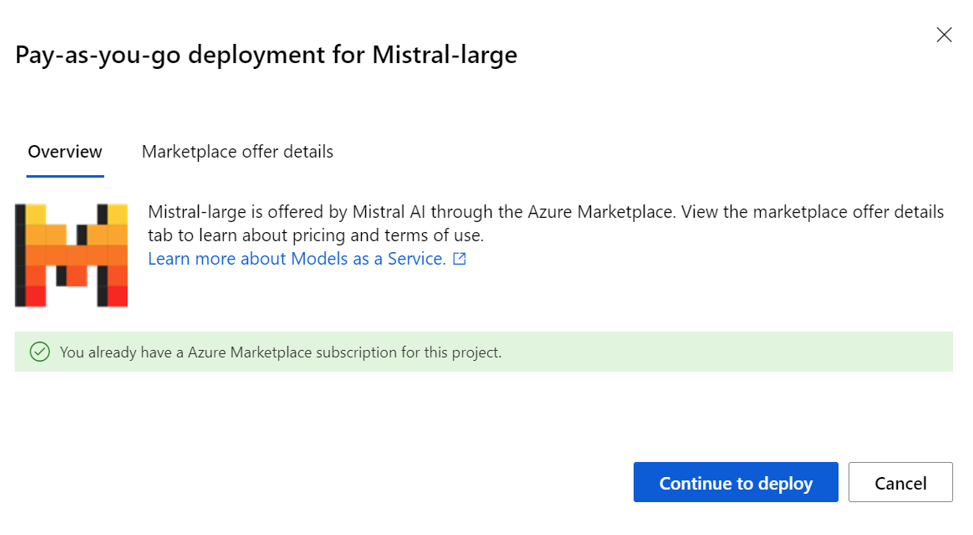Image resolution: width=973 pixels, height=535 pixels.
Task: Proceed with the blue Continue to deploy
Action: point(735,482)
